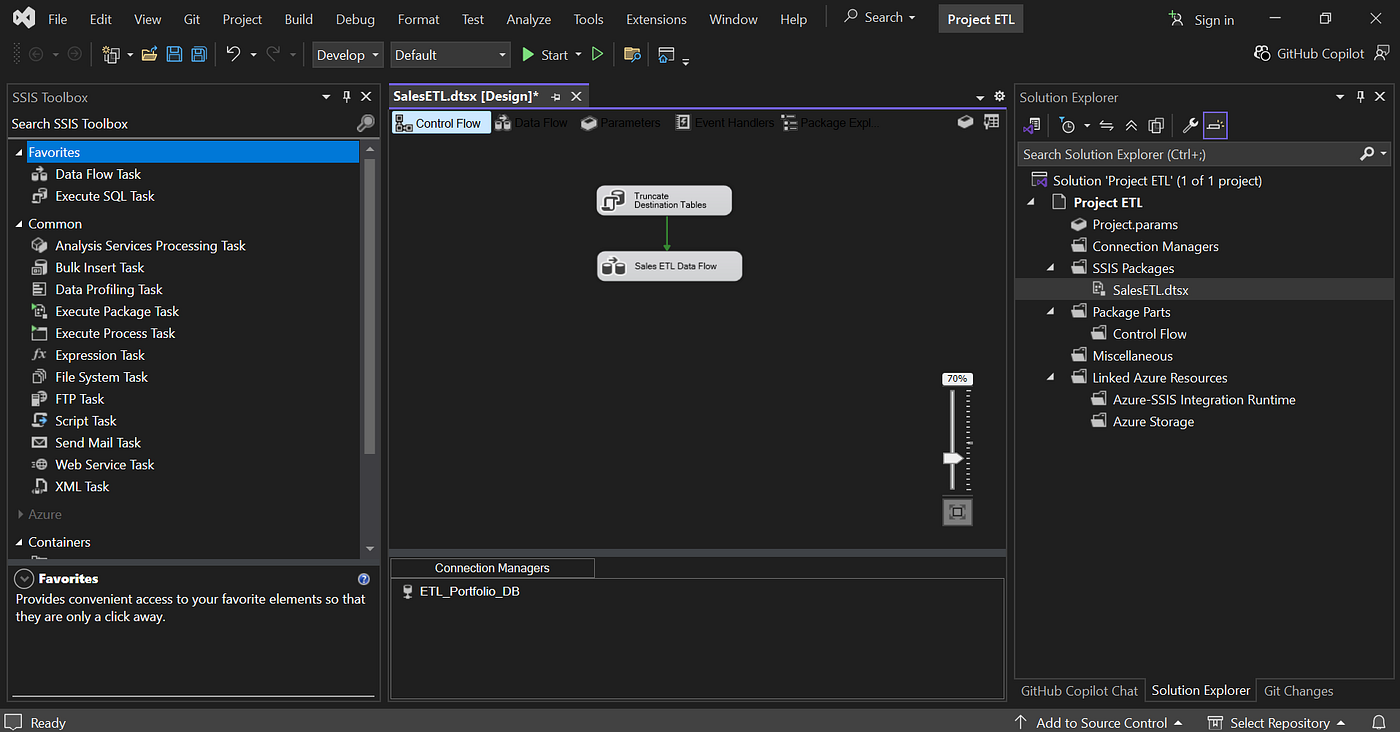The width and height of the screenshot is (1400, 732).
Task: Open the Default platform dropdown
Action: (x=450, y=55)
